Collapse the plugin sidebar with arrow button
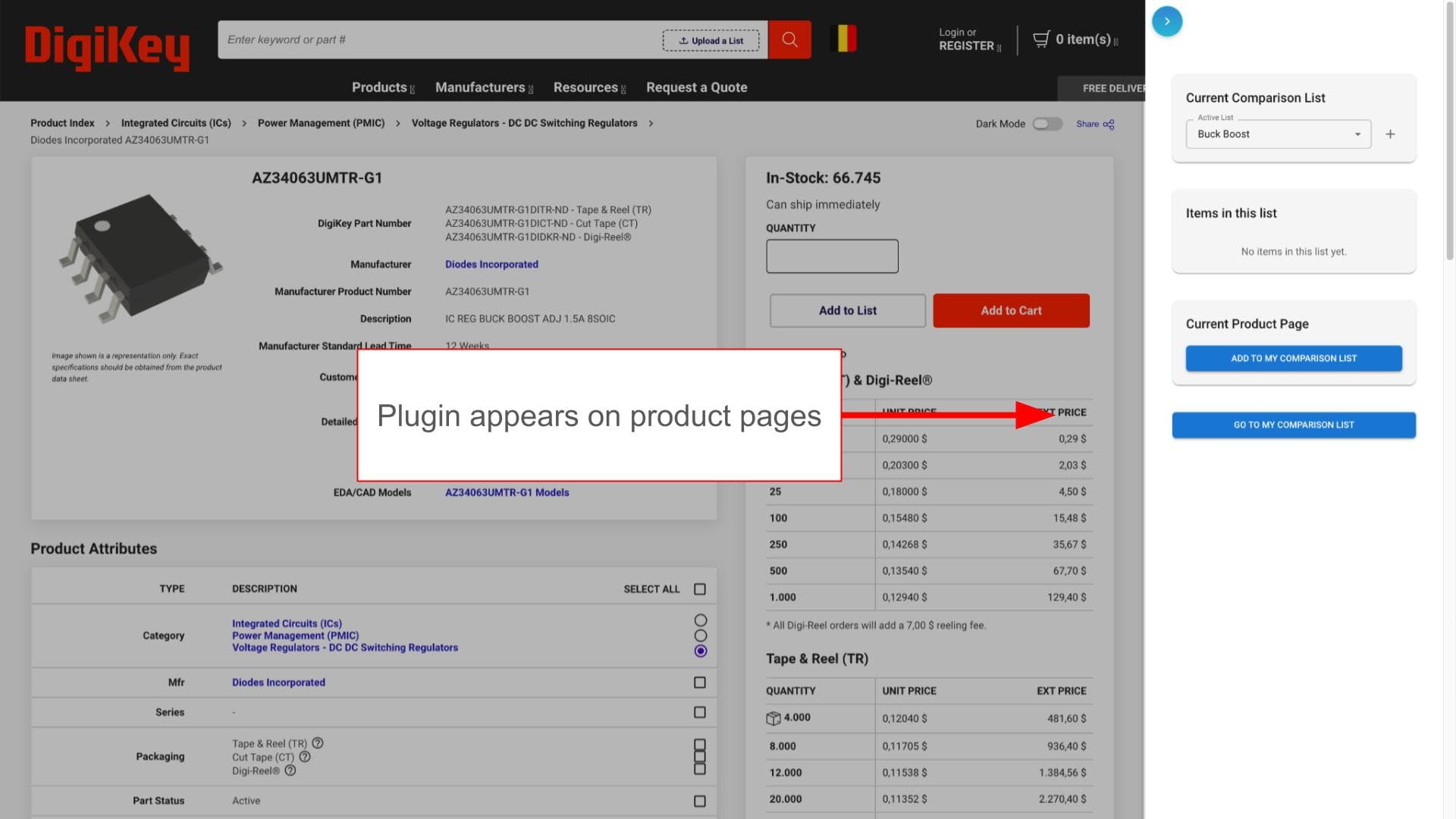Screen dimensions: 1456x819 (1166, 21)
